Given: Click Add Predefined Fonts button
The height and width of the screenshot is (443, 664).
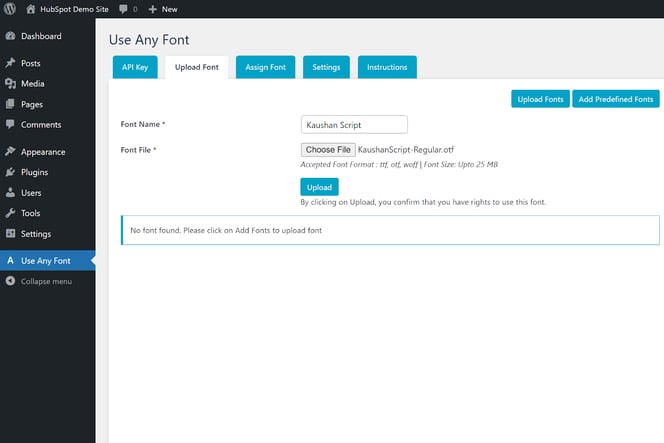Looking at the screenshot, I should point(616,99).
